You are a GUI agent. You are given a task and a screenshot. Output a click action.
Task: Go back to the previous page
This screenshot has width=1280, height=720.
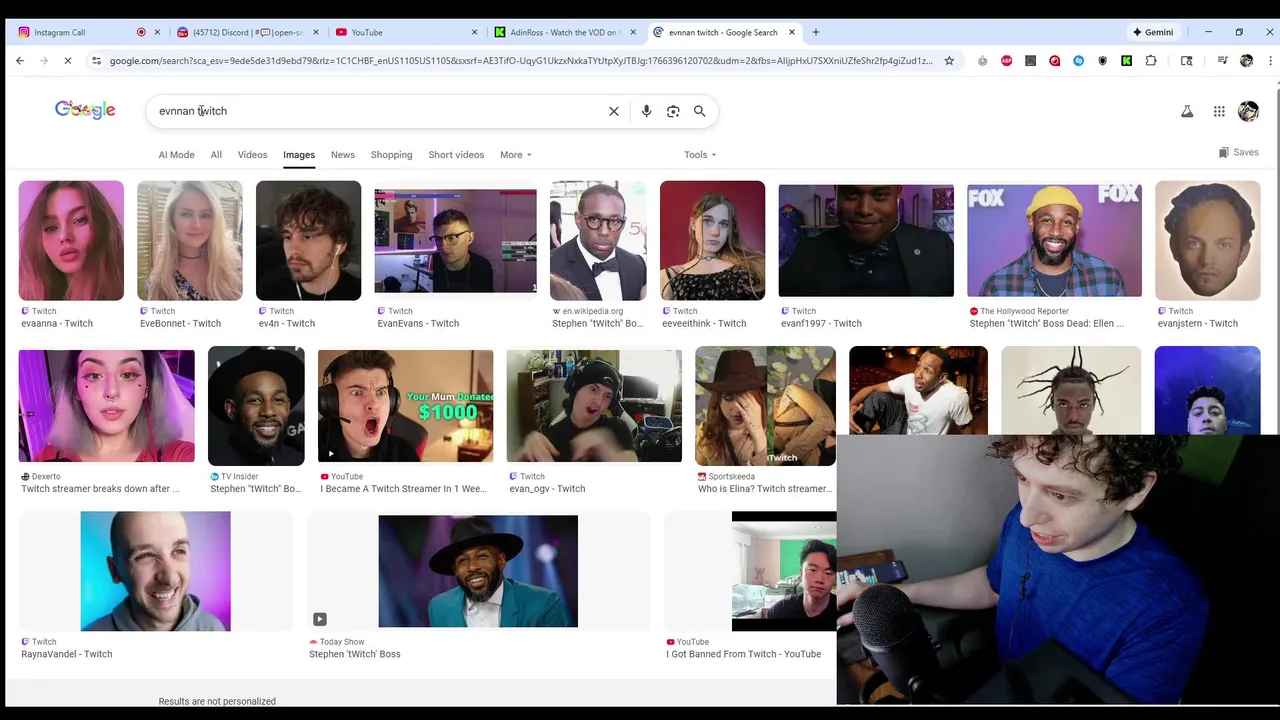[20, 61]
